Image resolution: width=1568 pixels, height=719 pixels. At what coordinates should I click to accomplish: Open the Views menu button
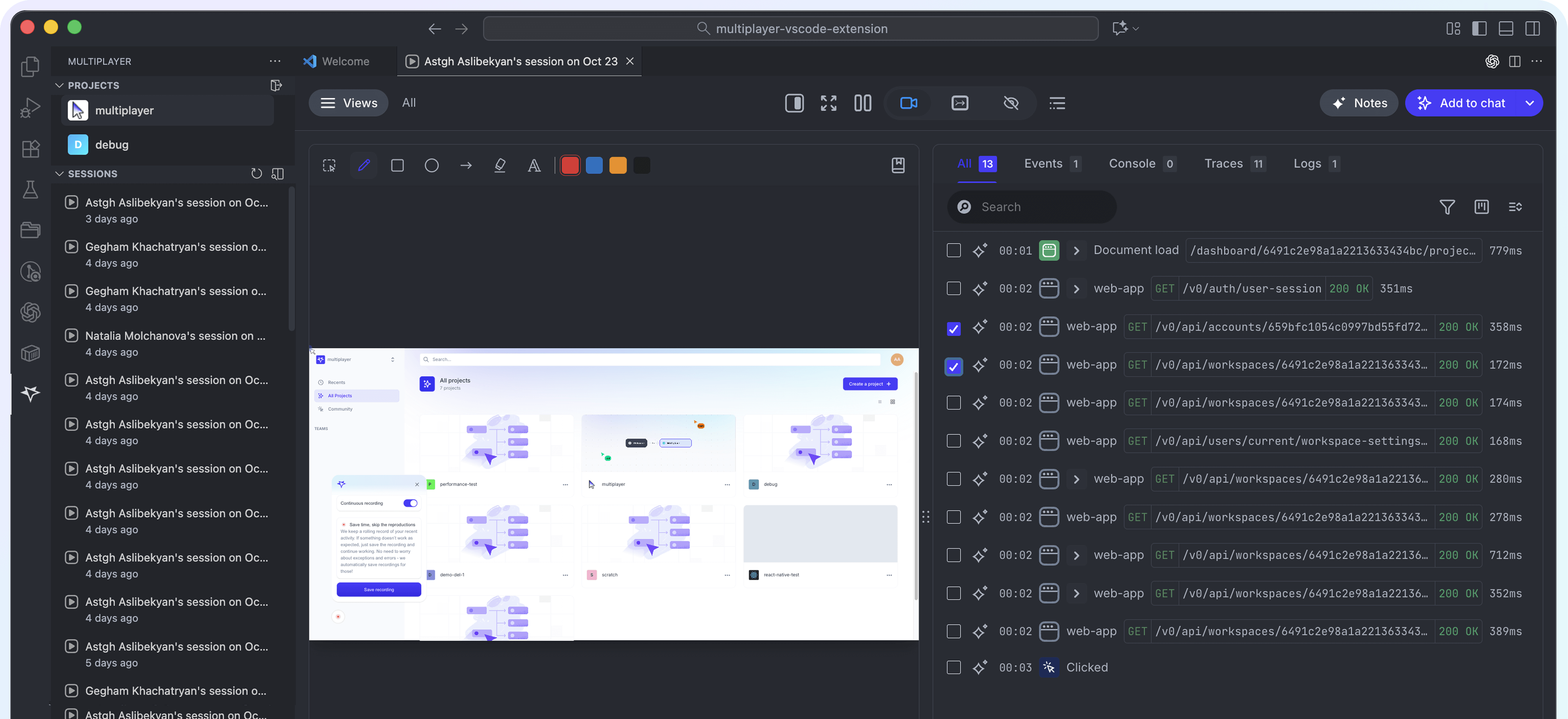tap(349, 103)
